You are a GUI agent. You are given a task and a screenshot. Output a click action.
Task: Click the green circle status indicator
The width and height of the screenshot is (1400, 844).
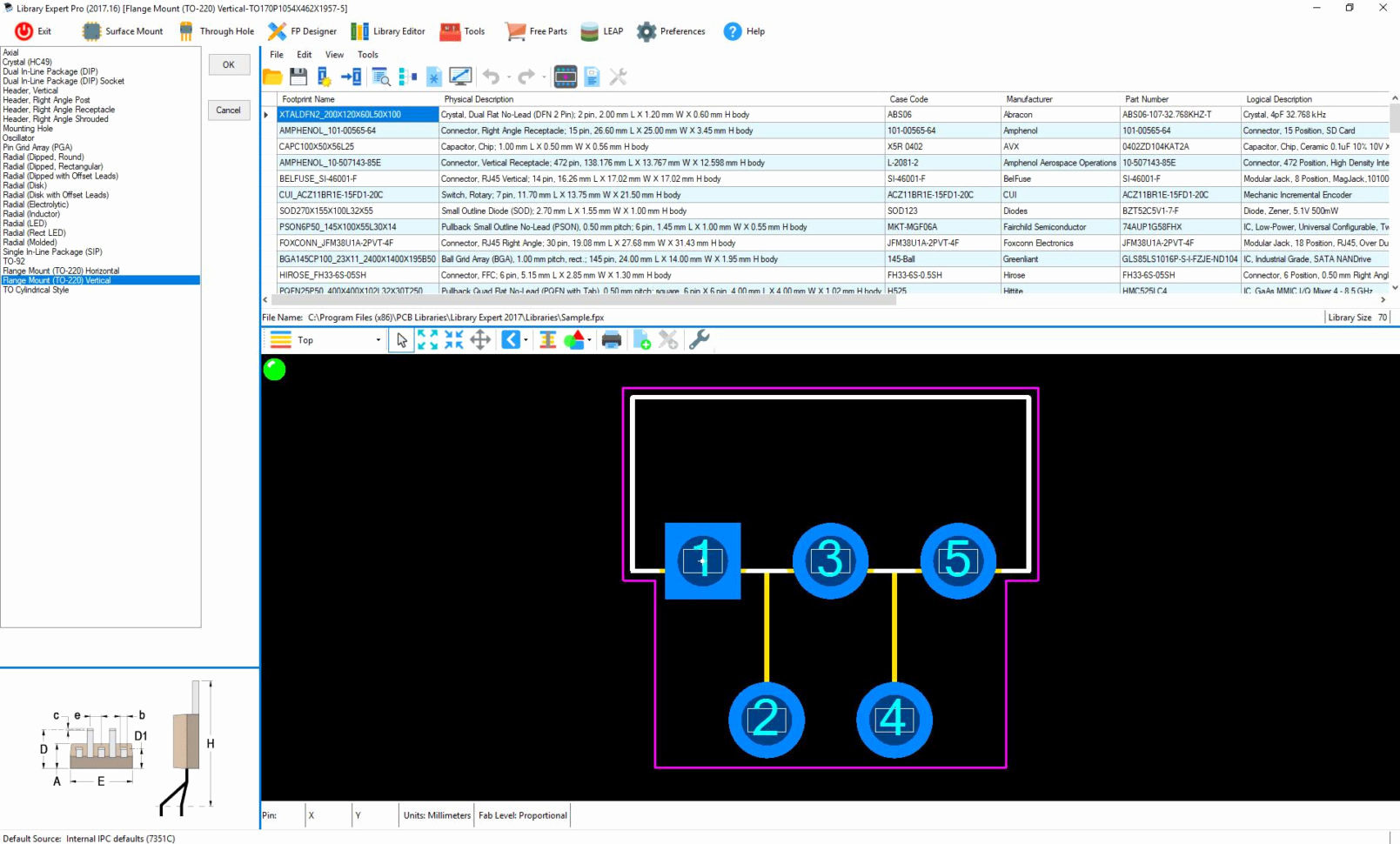(274, 370)
